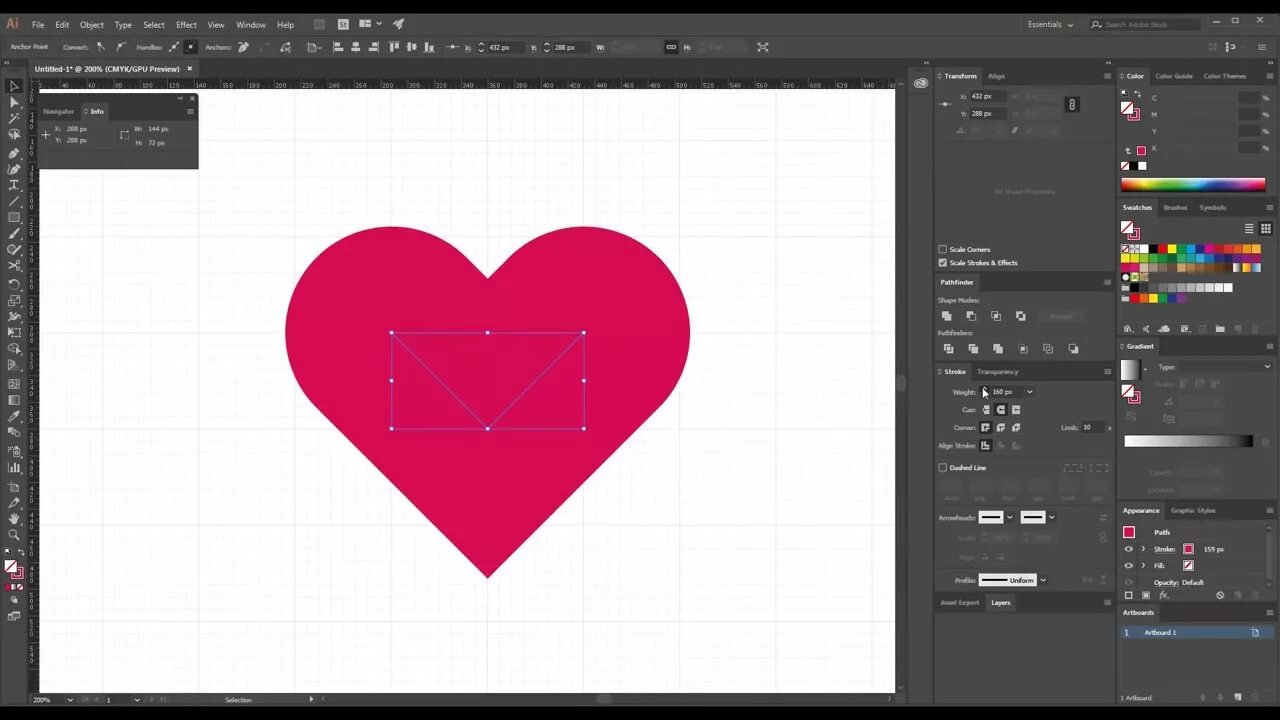
Task: Select Miter Join corner option
Action: [986, 428]
